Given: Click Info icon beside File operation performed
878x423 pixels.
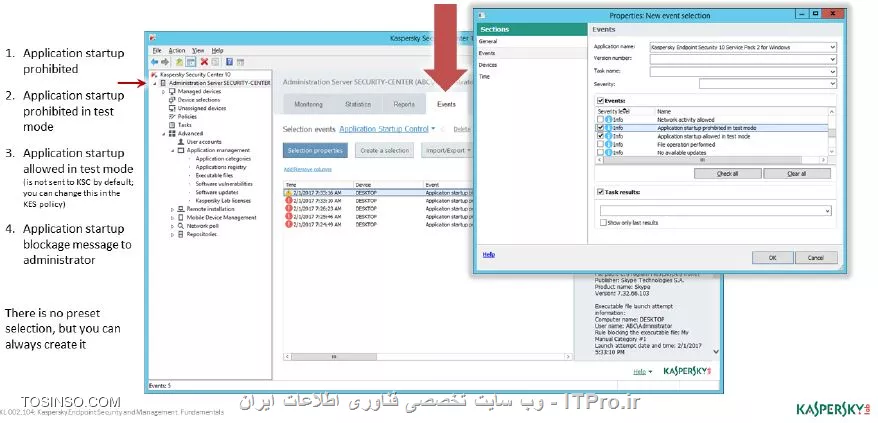Looking at the screenshot, I should tap(609, 145).
